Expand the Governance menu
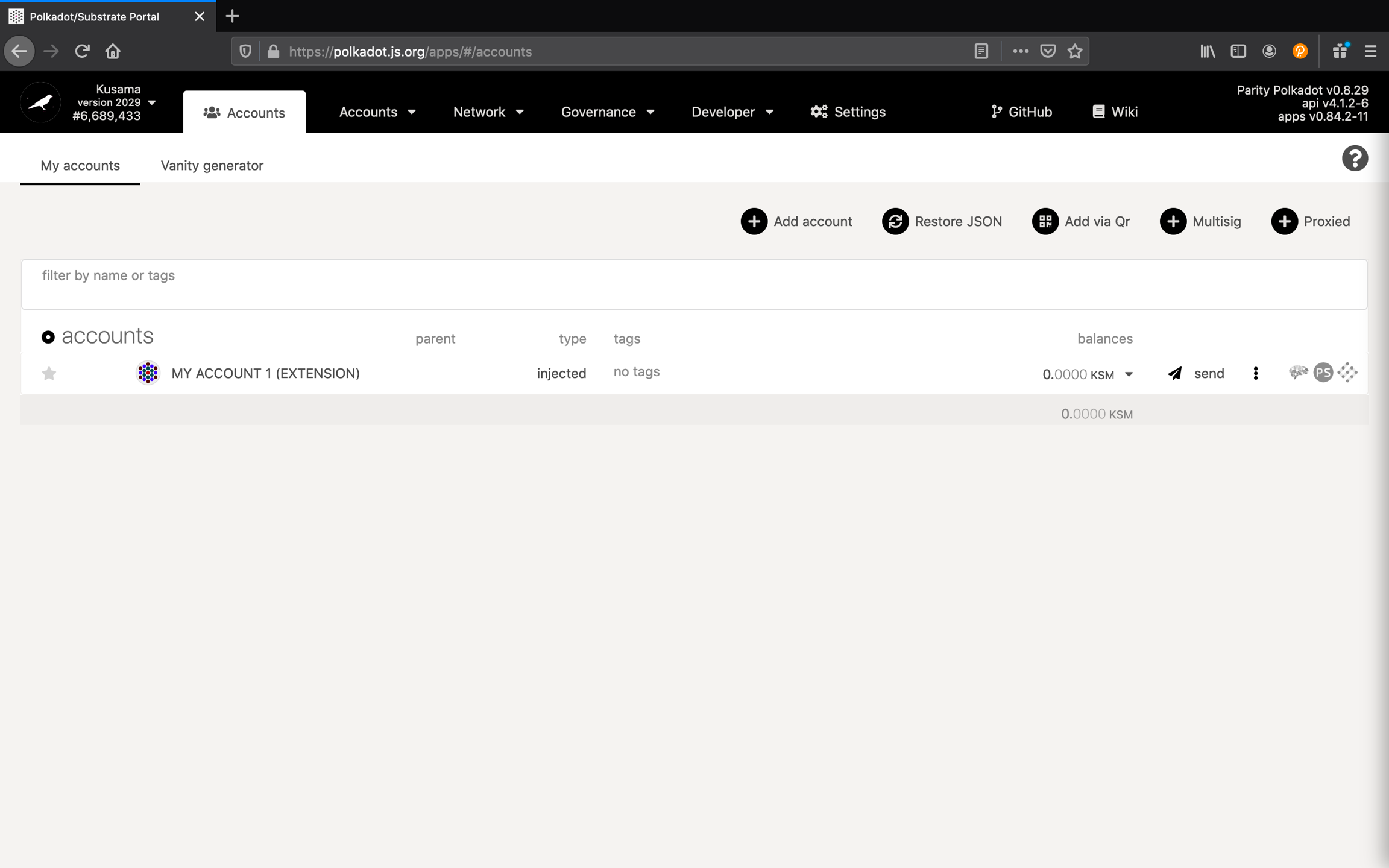 pyautogui.click(x=606, y=112)
